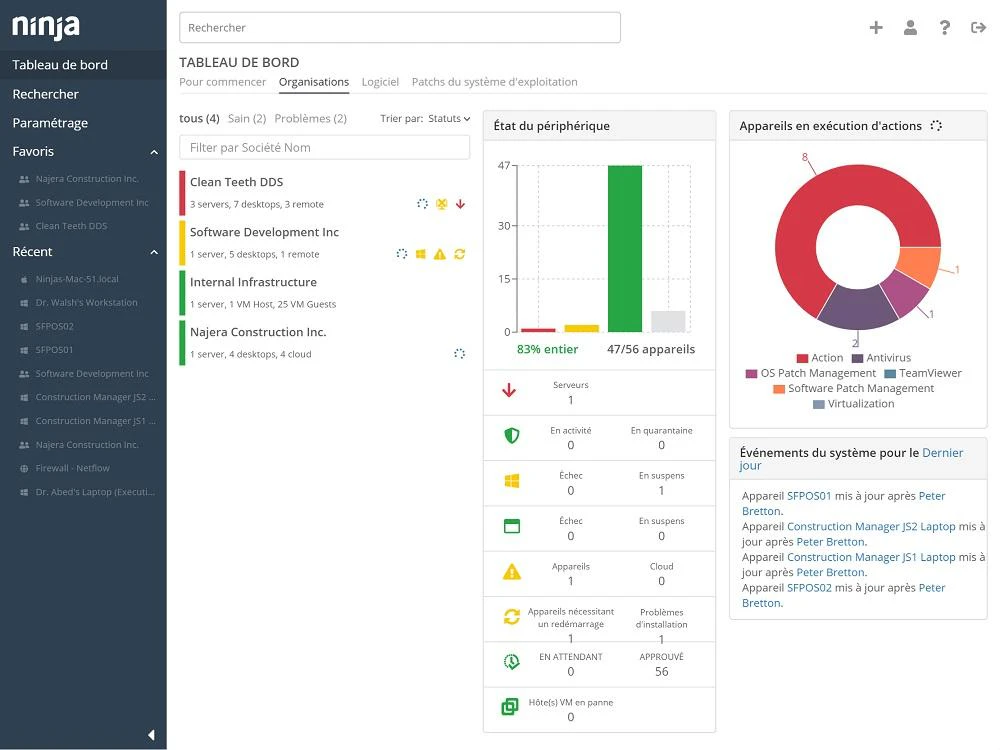1000x750 pixels.
Task: Open Construction Manager JS2 Laptop event link
Action: click(x=871, y=526)
